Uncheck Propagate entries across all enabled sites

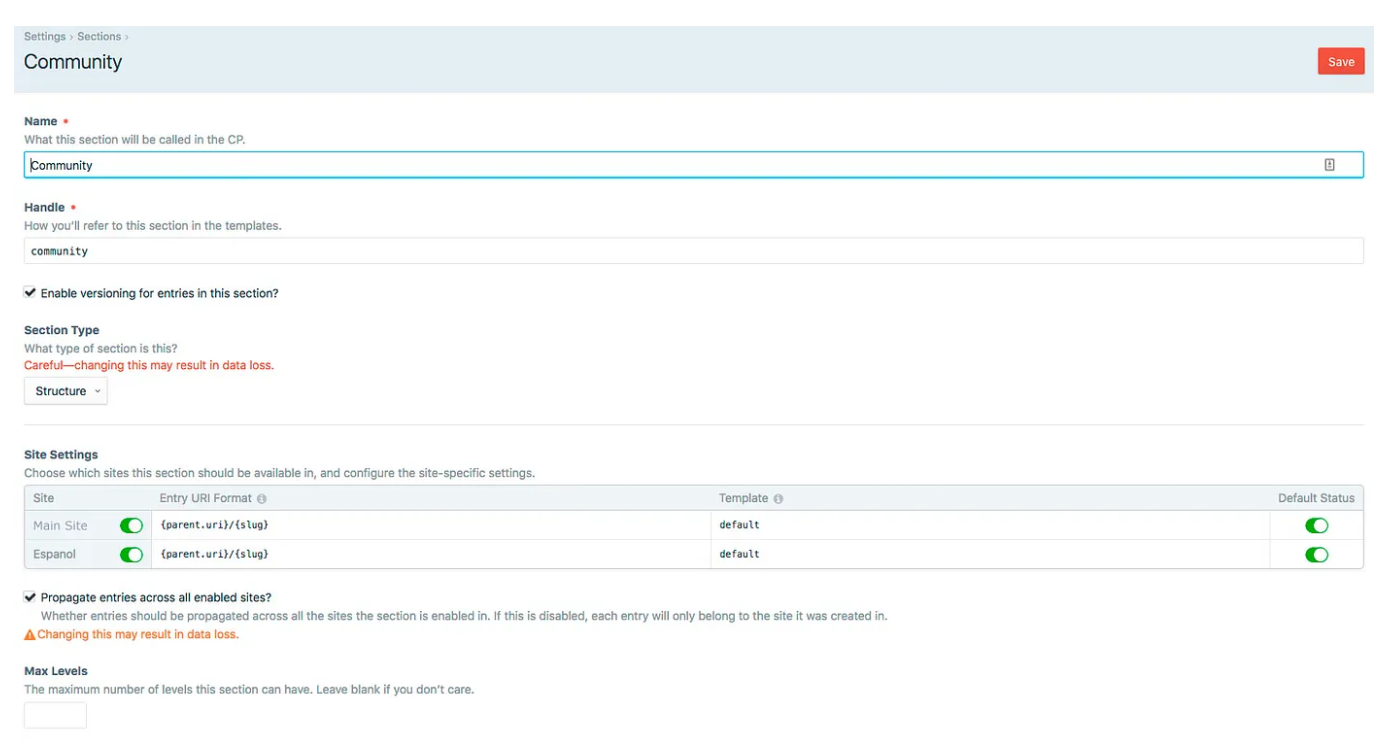[30, 597]
